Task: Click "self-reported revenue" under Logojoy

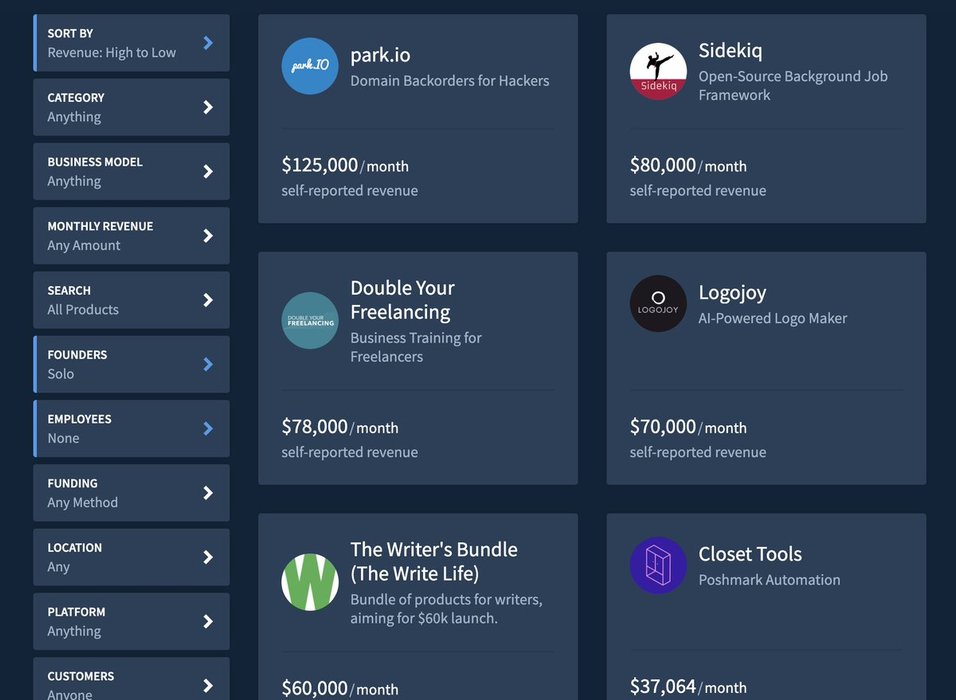Action: click(x=697, y=452)
